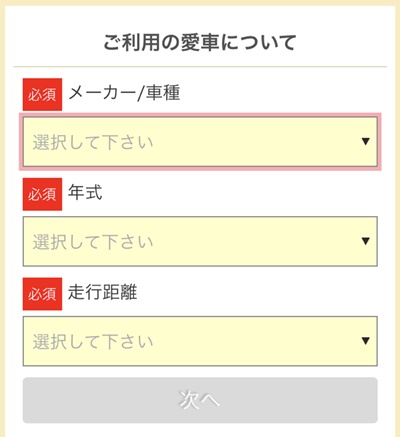400x437 pixels.
Task: Click the 必須 badge beside 走行距離
Action: 42,294
